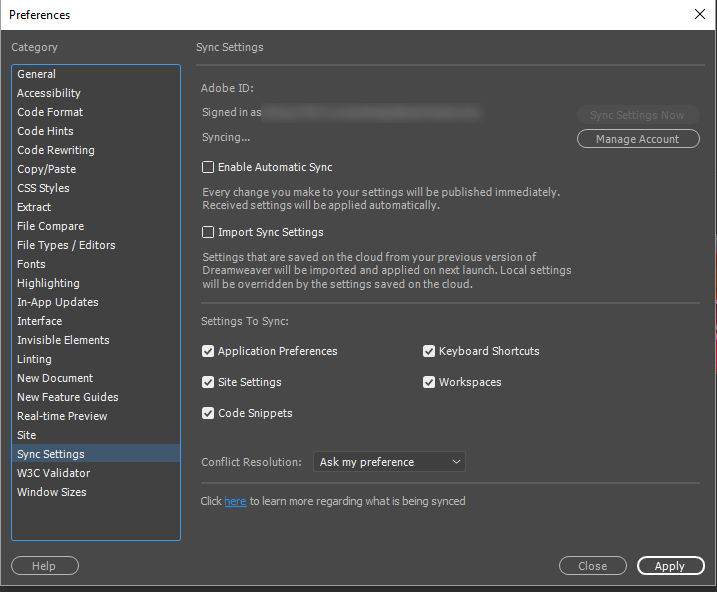This screenshot has width=717, height=592.
Task: Enable the Automatic Sync checkbox
Action: (x=208, y=167)
